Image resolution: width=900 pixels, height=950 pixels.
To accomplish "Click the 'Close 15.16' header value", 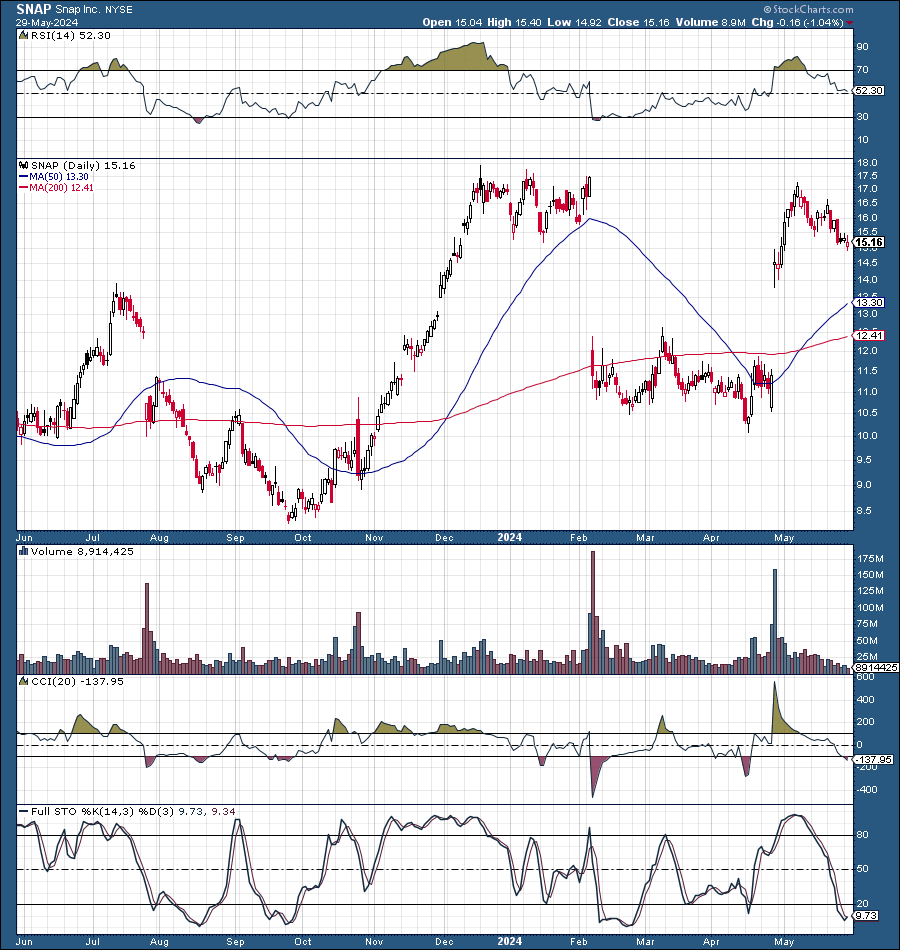I will pos(638,22).
